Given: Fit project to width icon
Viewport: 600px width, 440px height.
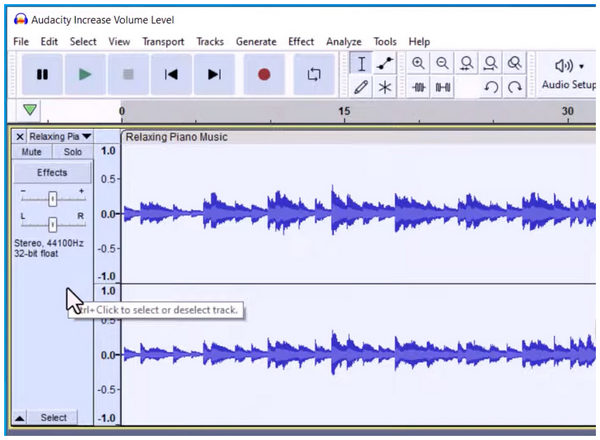Looking at the screenshot, I should (491, 63).
